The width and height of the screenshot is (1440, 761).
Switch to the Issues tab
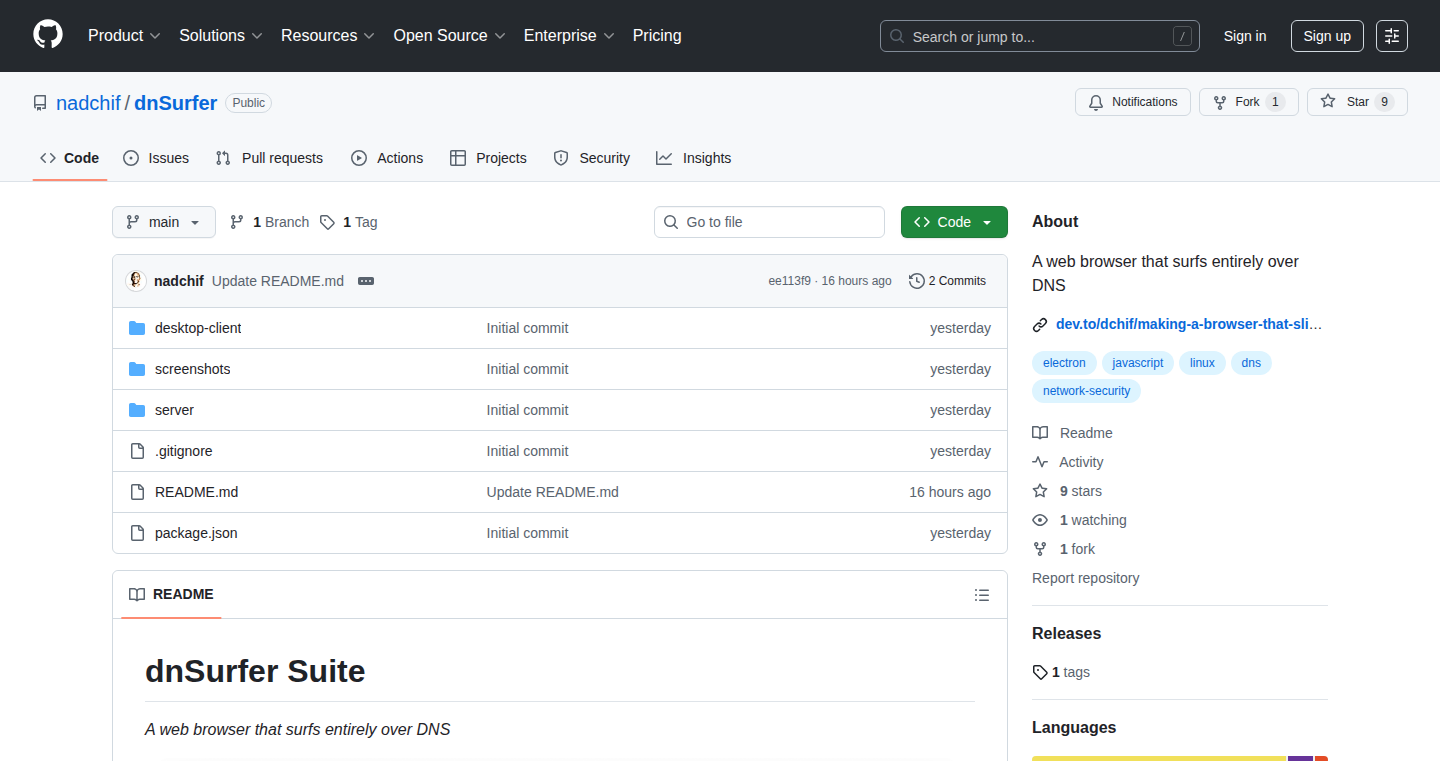pyautogui.click(x=156, y=158)
